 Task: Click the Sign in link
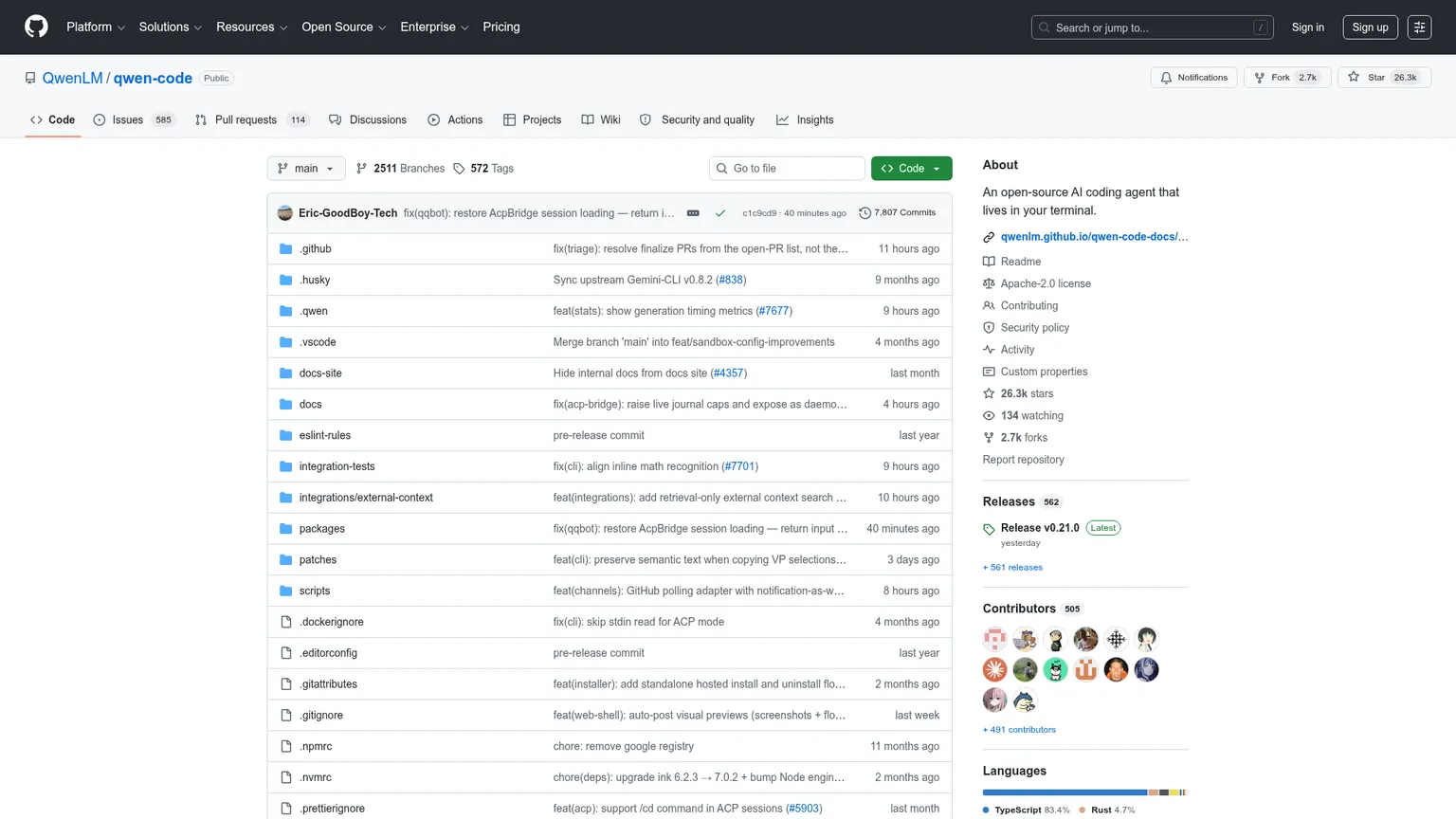(x=1307, y=27)
